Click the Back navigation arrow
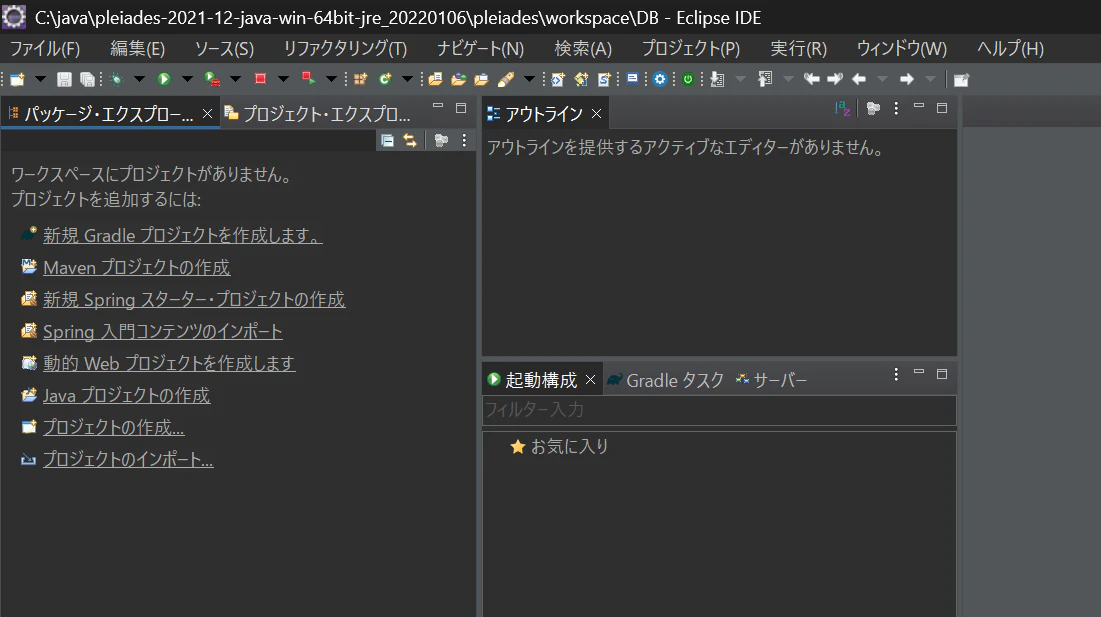Viewport: 1101px width, 617px height. (x=859, y=79)
